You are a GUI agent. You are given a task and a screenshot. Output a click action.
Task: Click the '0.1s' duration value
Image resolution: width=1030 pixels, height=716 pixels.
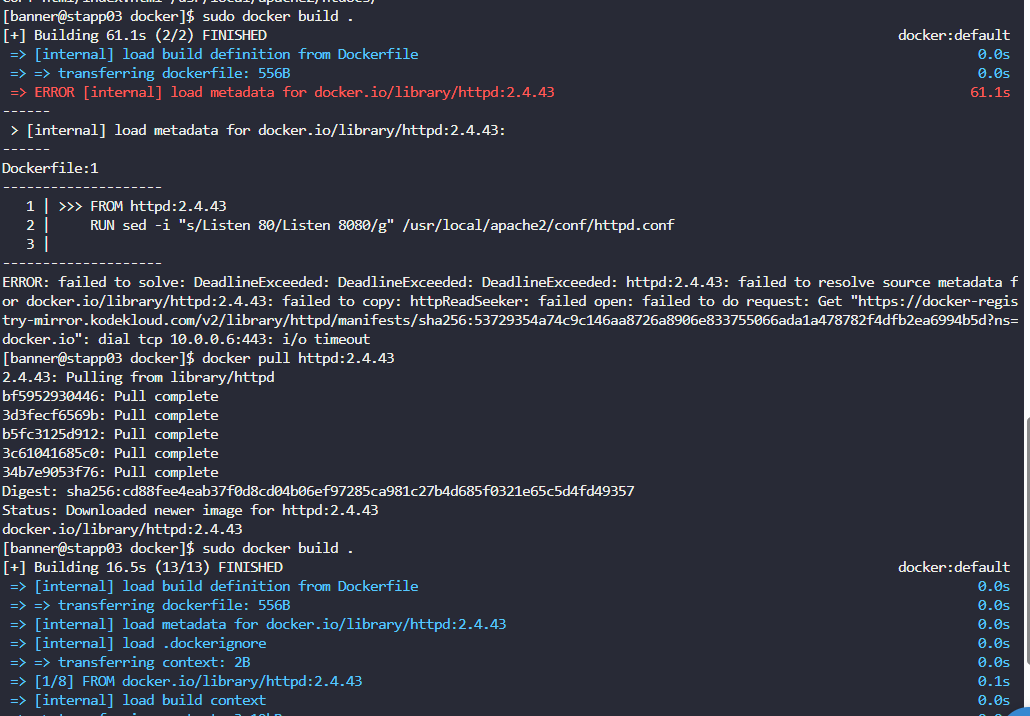tap(994, 681)
